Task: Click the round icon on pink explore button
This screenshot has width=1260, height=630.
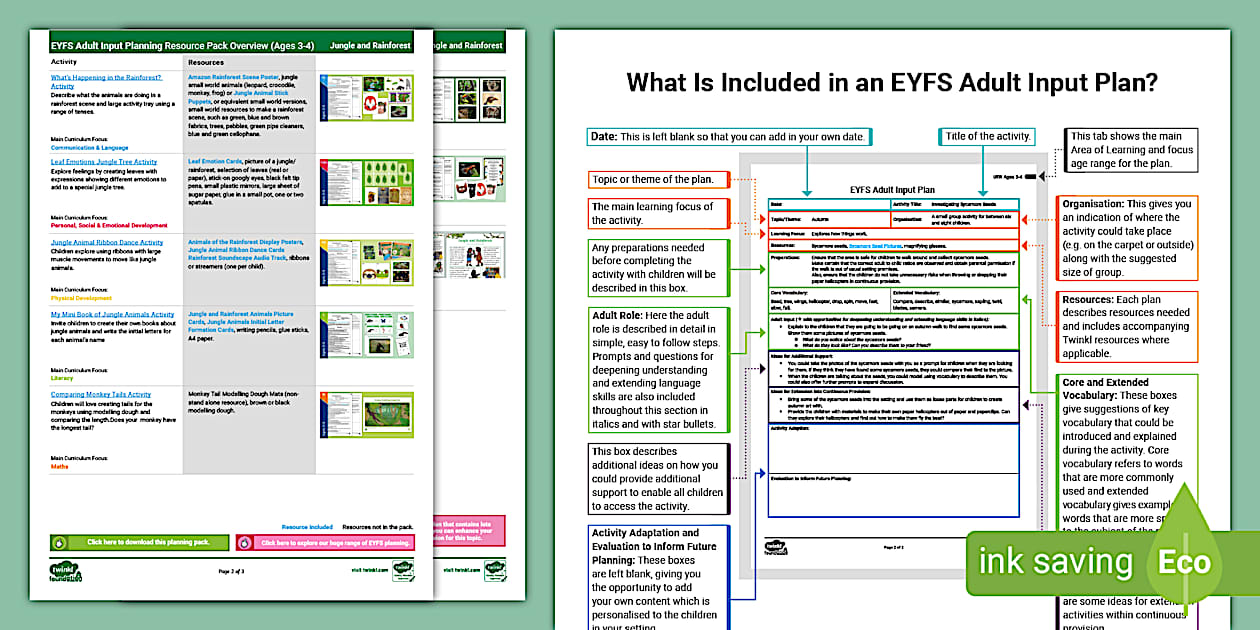Action: click(x=245, y=543)
